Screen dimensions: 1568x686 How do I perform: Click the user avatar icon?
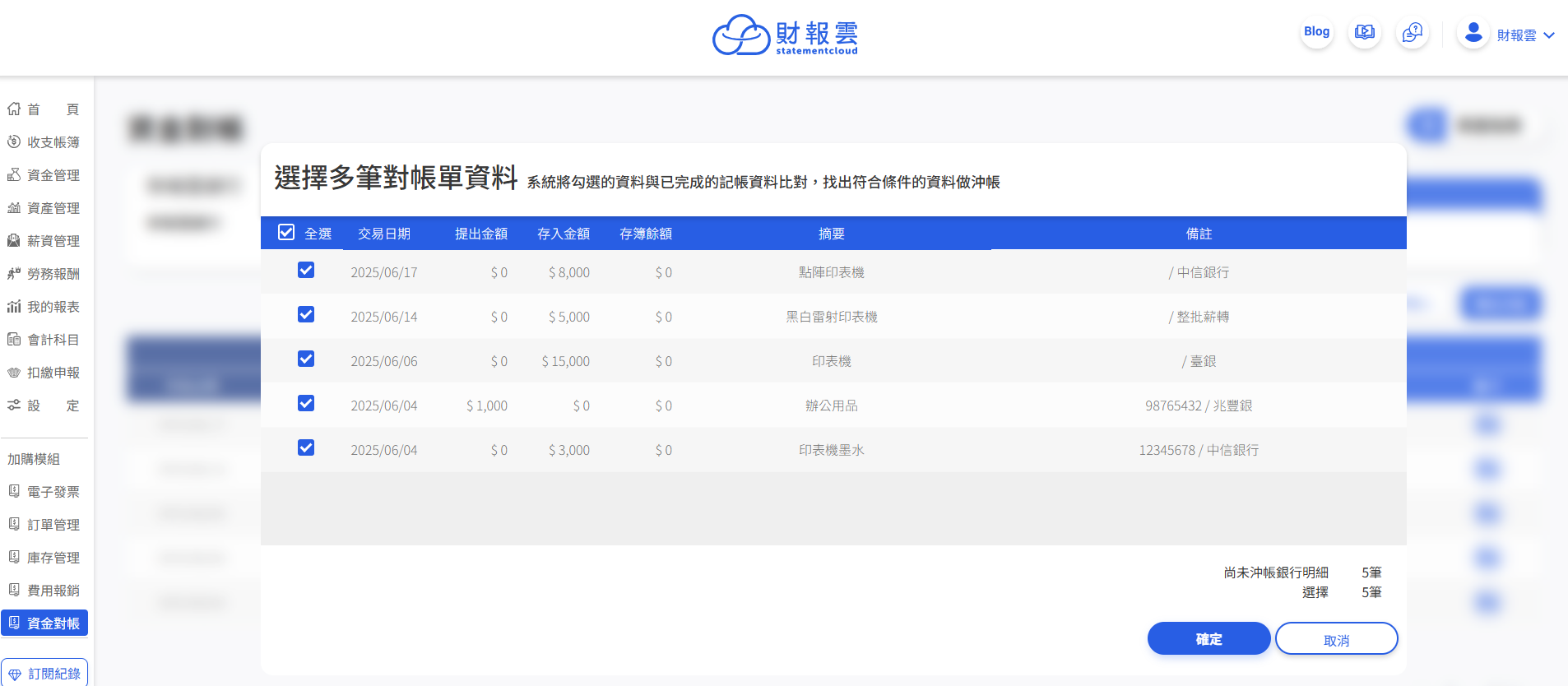pyautogui.click(x=1473, y=33)
